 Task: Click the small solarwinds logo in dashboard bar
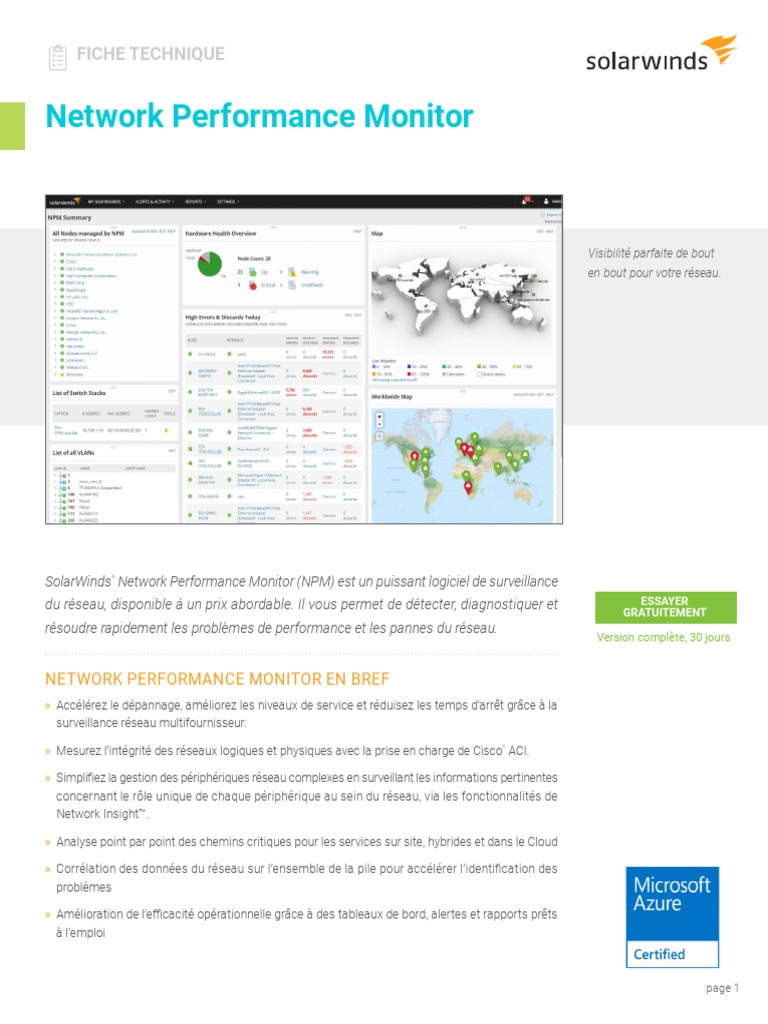tap(64, 202)
